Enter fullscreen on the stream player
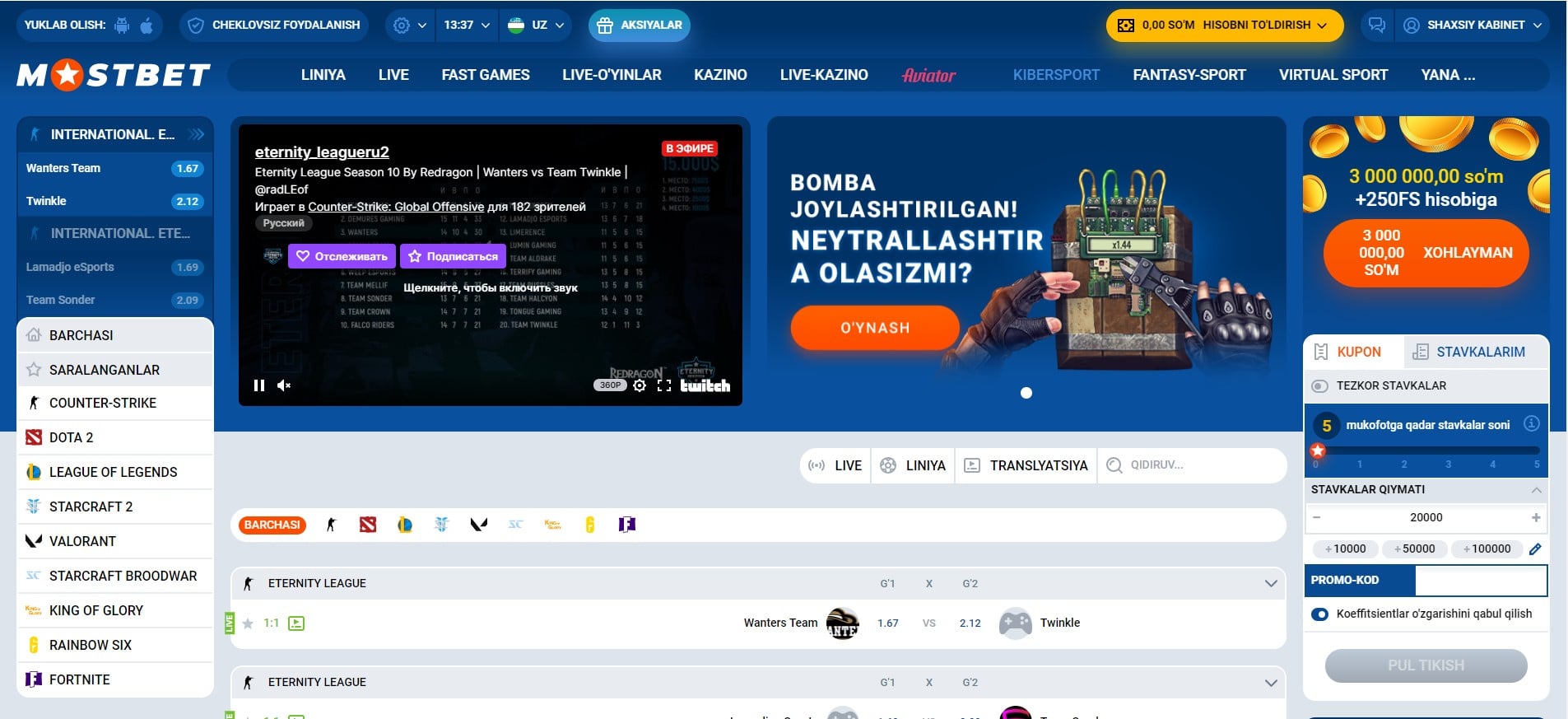Screen dimensions: 1568x719 [x=664, y=385]
